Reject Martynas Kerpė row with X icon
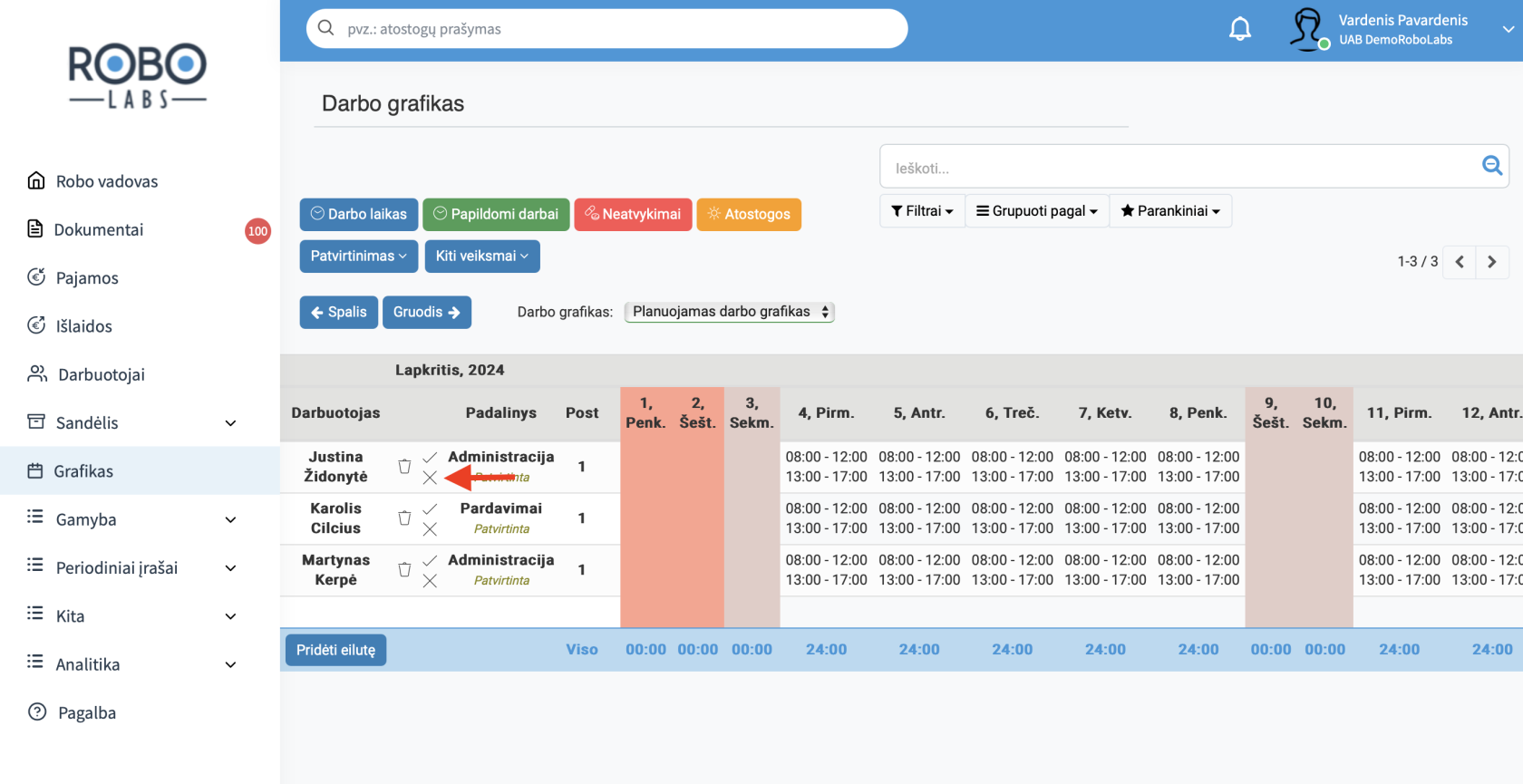The image size is (1523, 784). (430, 581)
